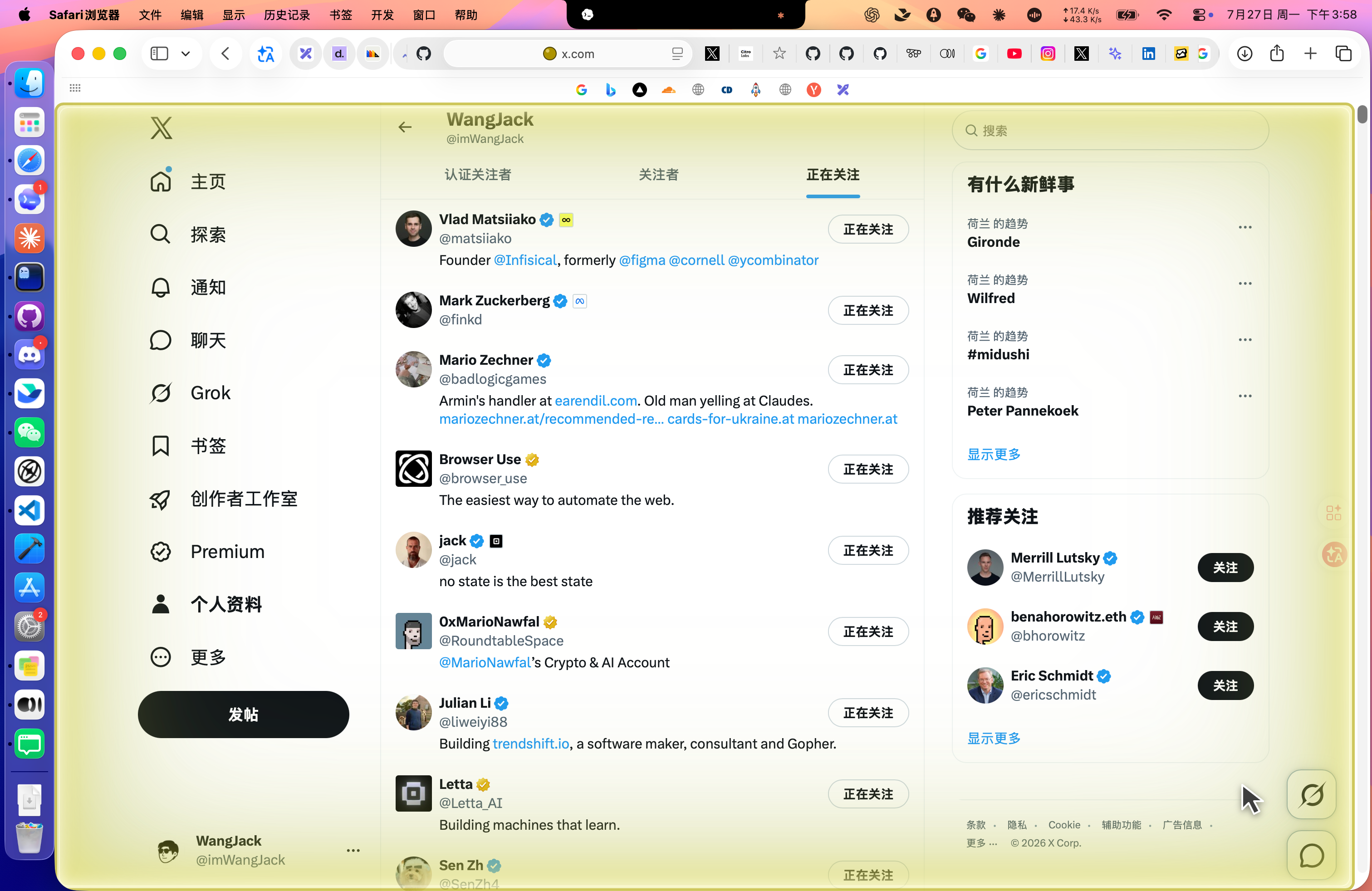This screenshot has width=1372, height=891.
Task: Toggle 正在关注 for Julian Li
Action: click(868, 713)
